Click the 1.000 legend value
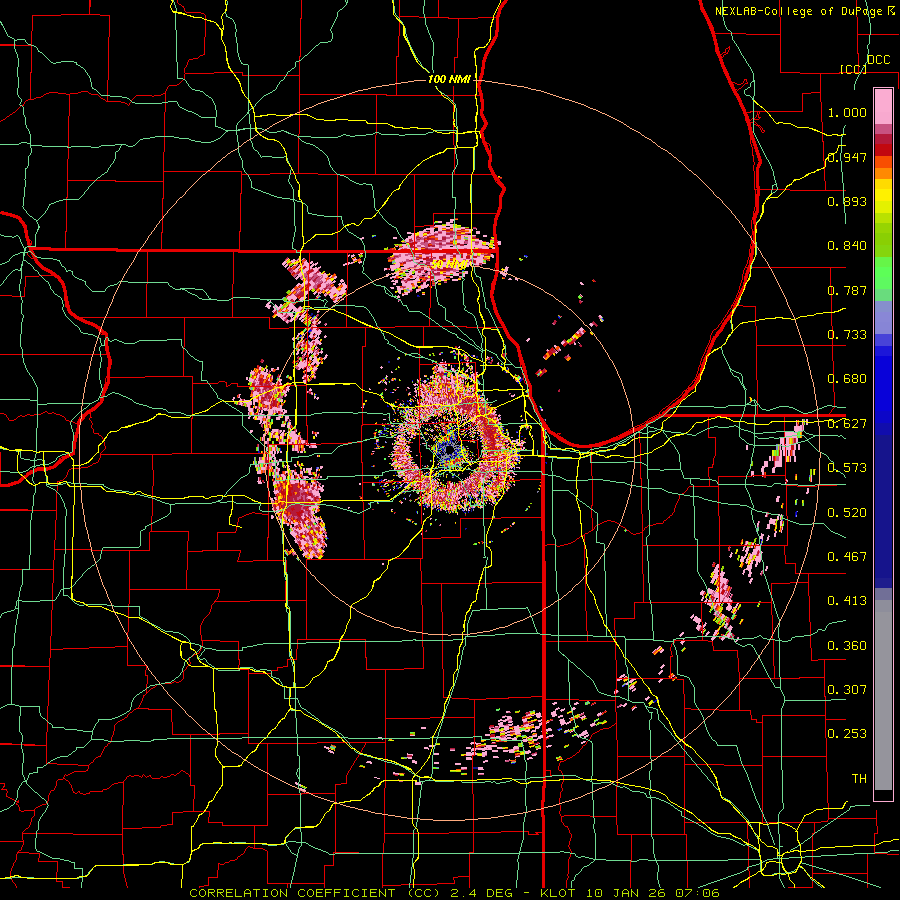 pyautogui.click(x=847, y=112)
